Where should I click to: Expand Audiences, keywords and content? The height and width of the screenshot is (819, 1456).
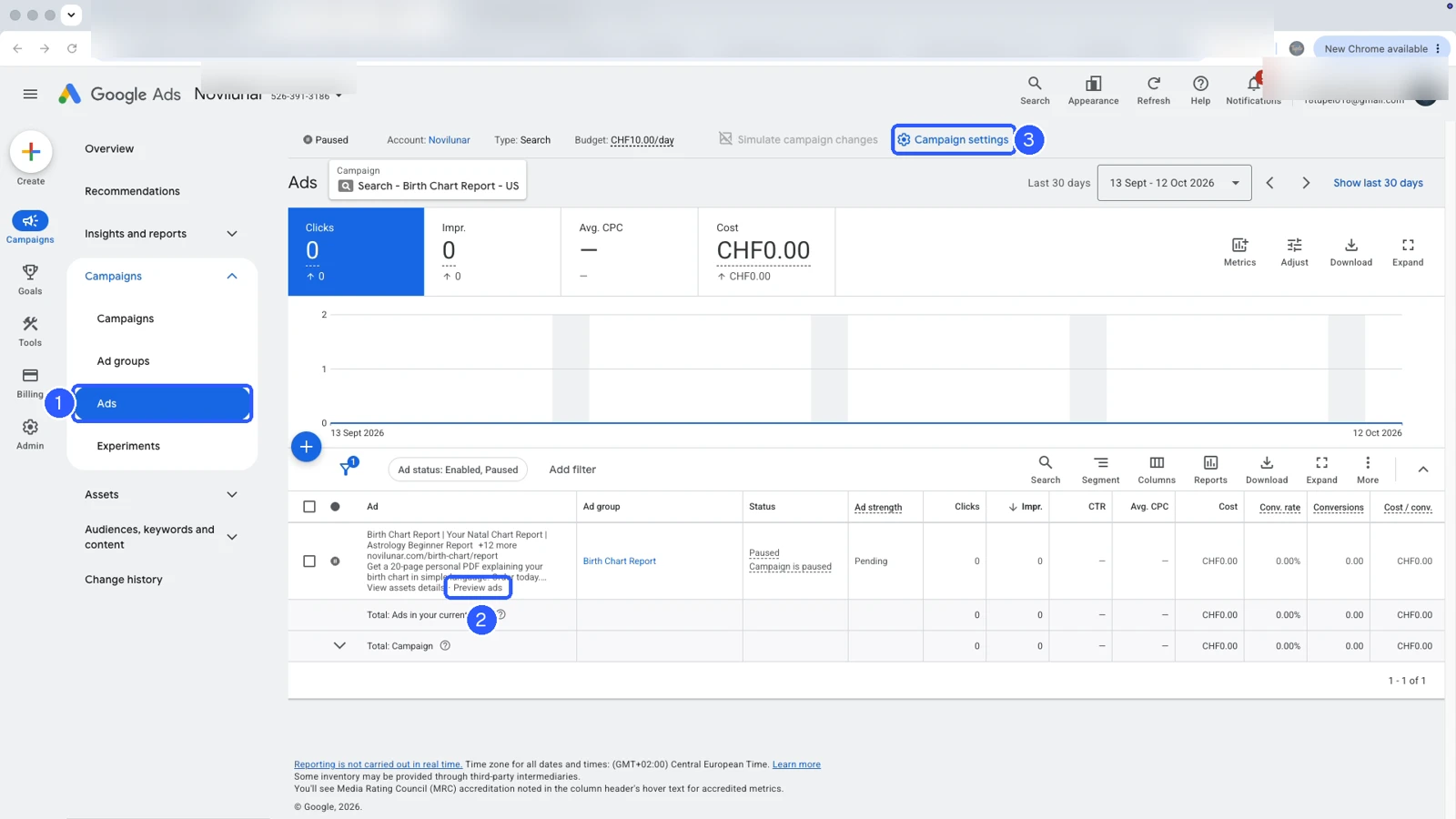pos(232,537)
